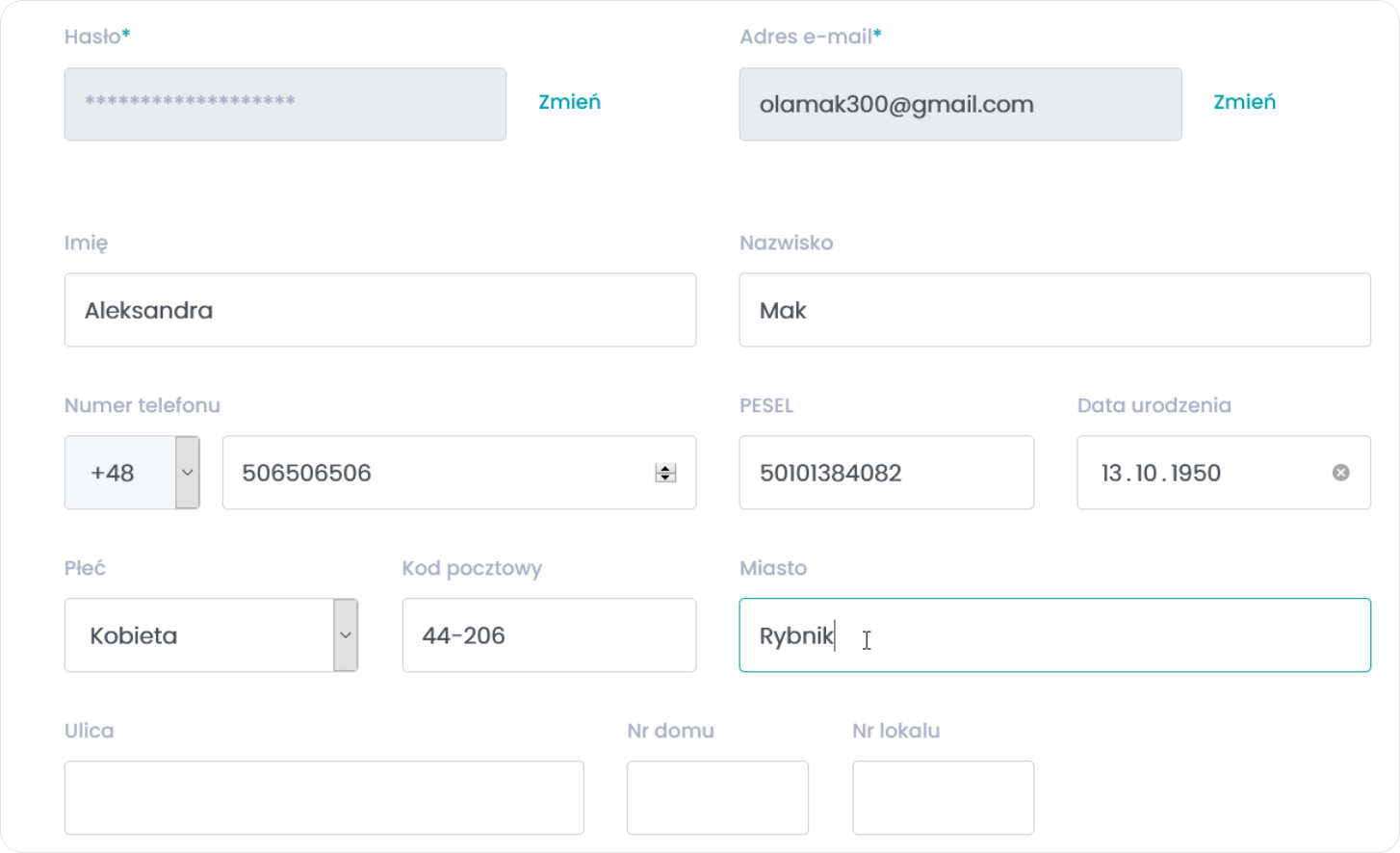The width and height of the screenshot is (1400, 853).
Task: Click the Kod pocztowy field 44-206
Action: pos(549,635)
